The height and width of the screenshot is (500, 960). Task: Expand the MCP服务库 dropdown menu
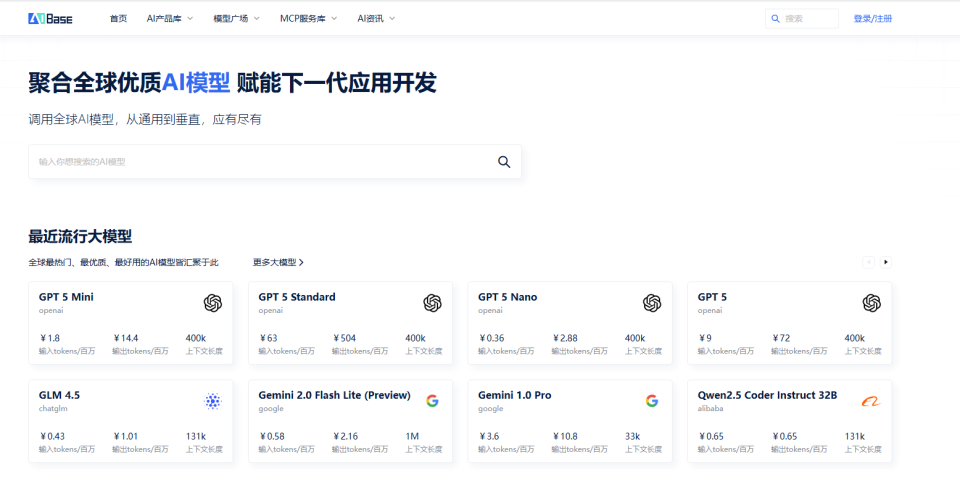click(309, 19)
